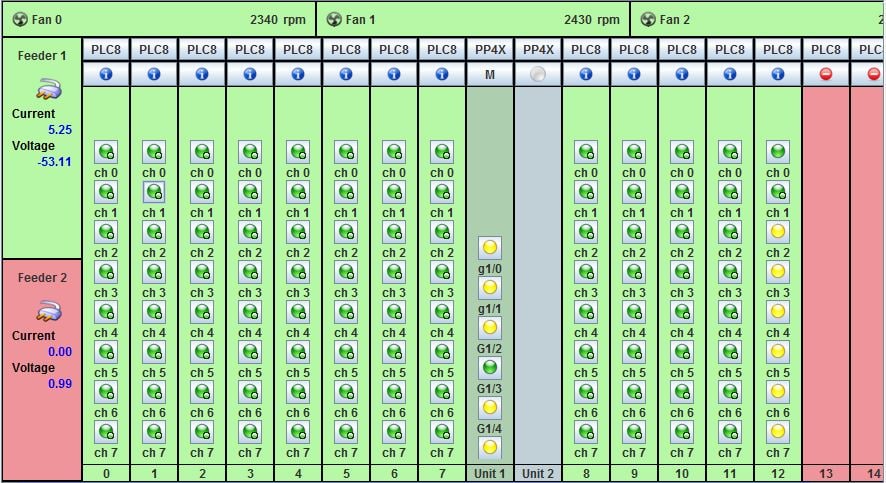Click the M status button of Unit 1

click(490, 74)
